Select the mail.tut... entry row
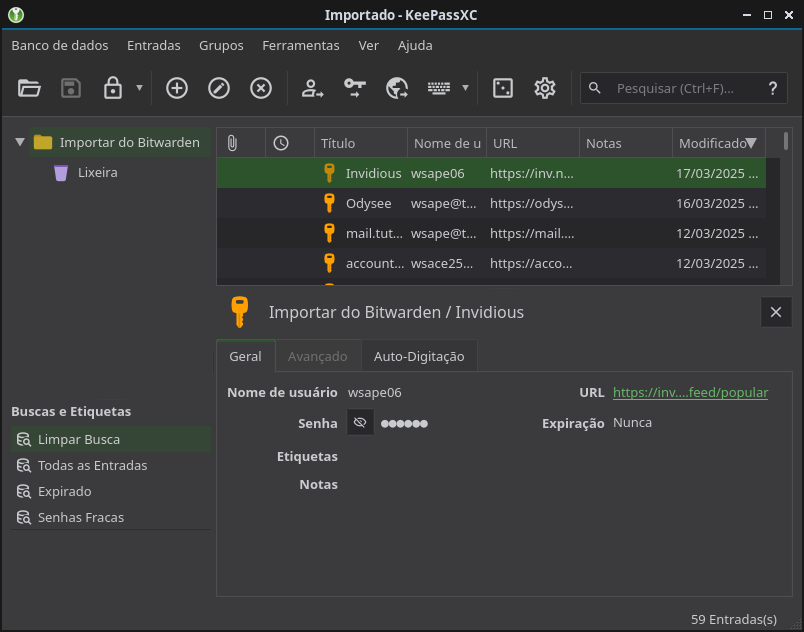 (x=491, y=233)
